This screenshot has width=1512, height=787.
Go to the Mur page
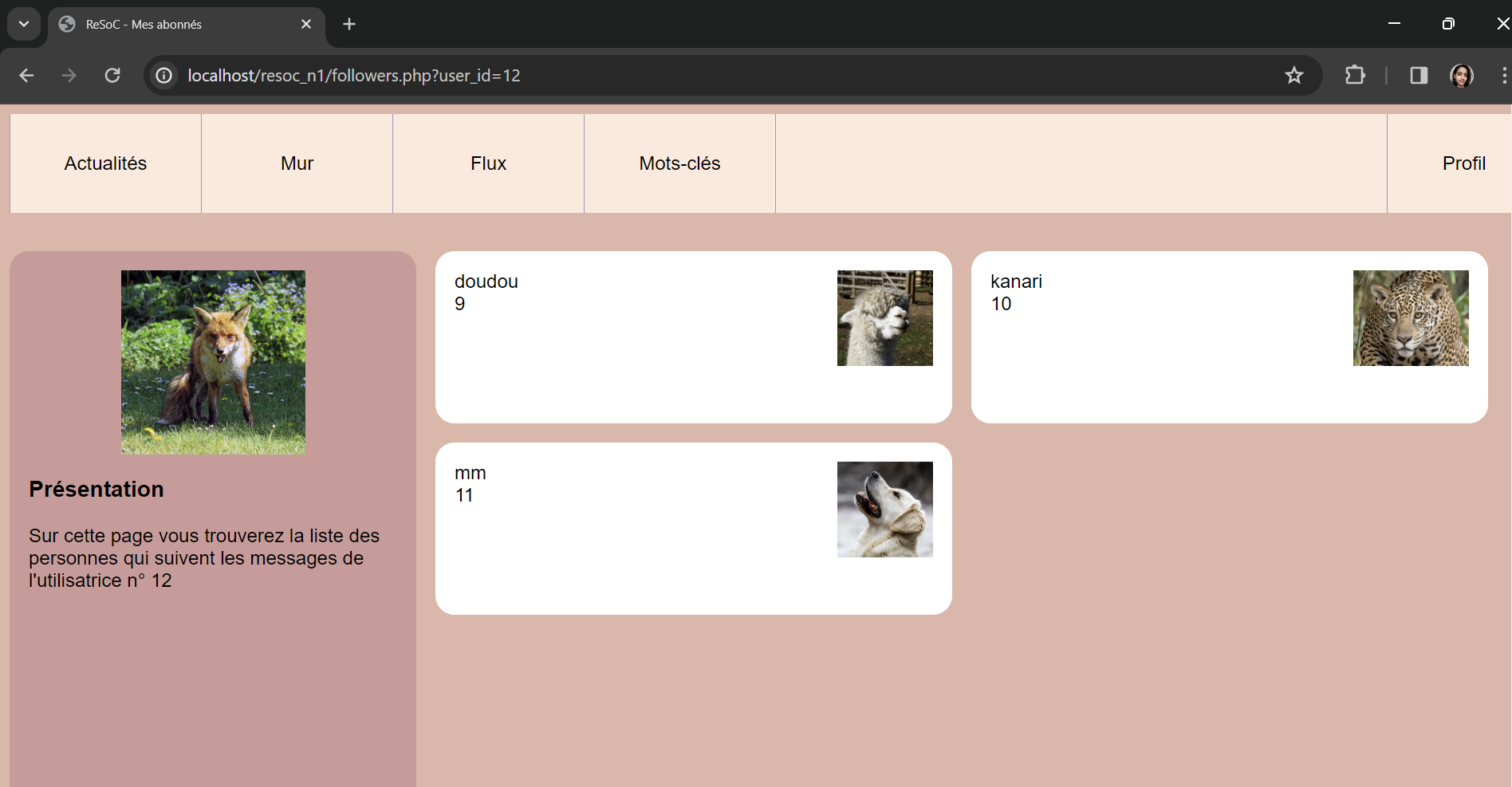pos(297,163)
